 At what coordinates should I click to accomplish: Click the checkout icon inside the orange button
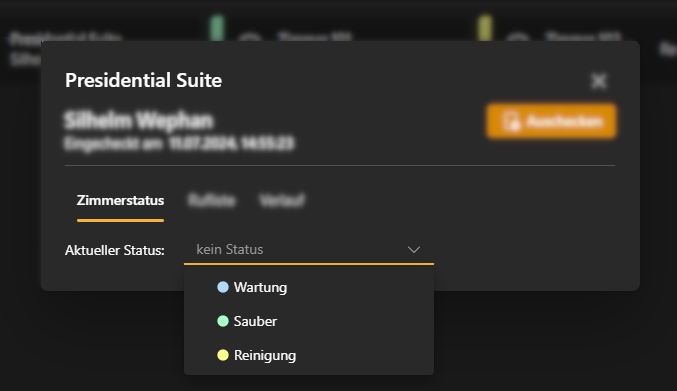point(511,121)
